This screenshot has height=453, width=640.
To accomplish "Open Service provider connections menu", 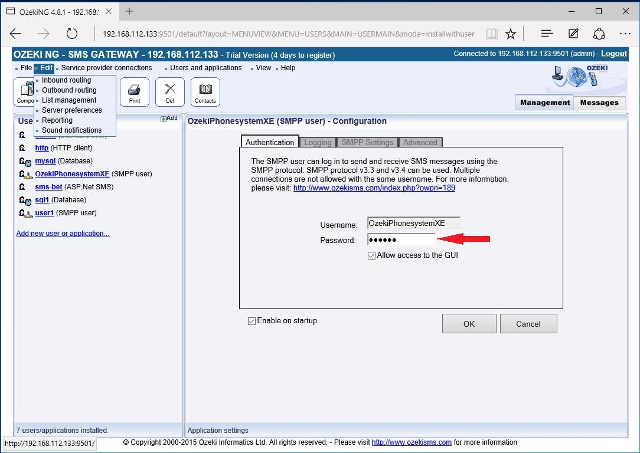I will [x=106, y=68].
